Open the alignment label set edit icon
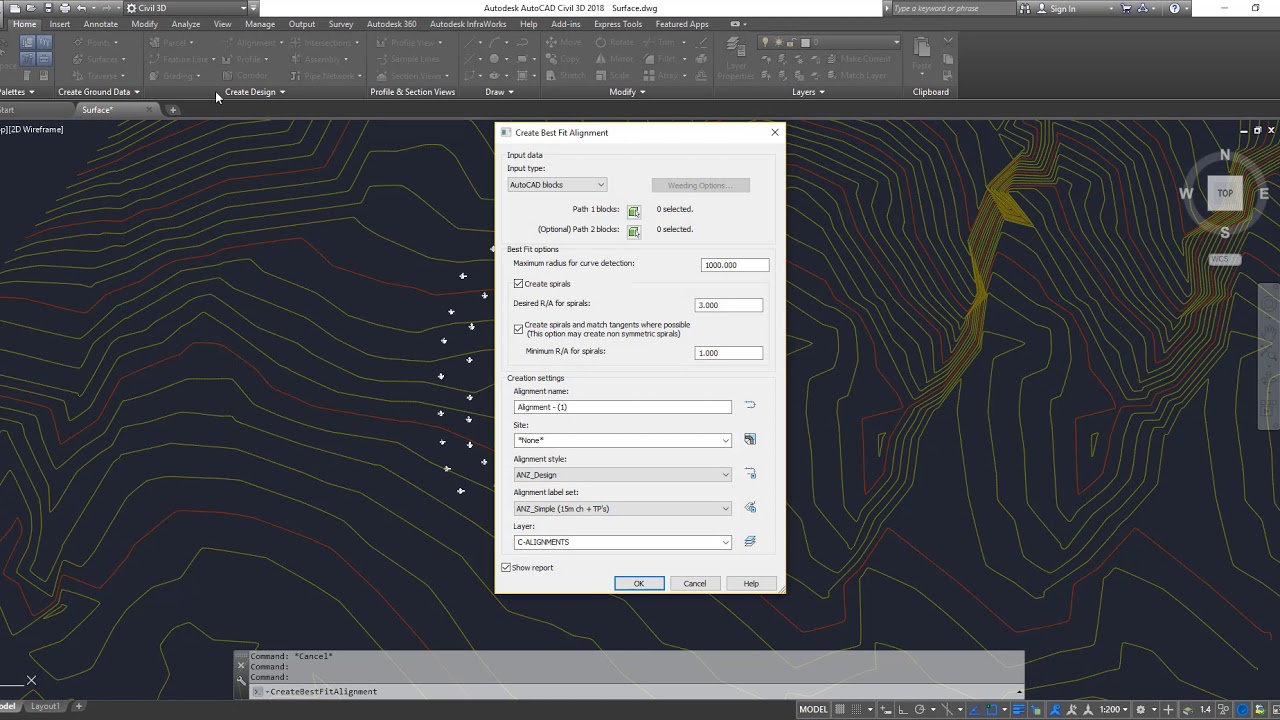Viewport: 1280px width, 720px height. click(750, 508)
